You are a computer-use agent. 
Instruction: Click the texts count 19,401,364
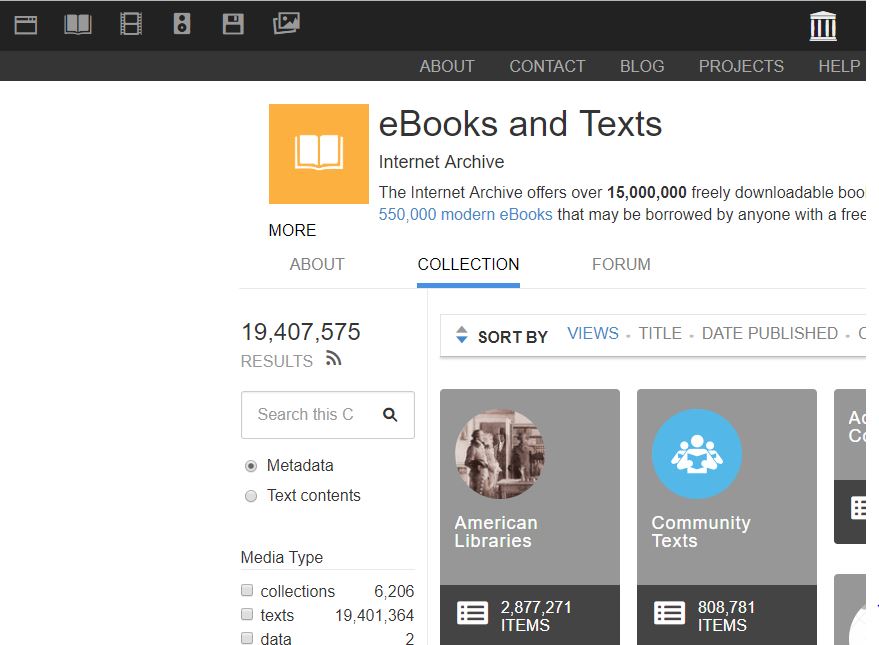[x=374, y=615]
